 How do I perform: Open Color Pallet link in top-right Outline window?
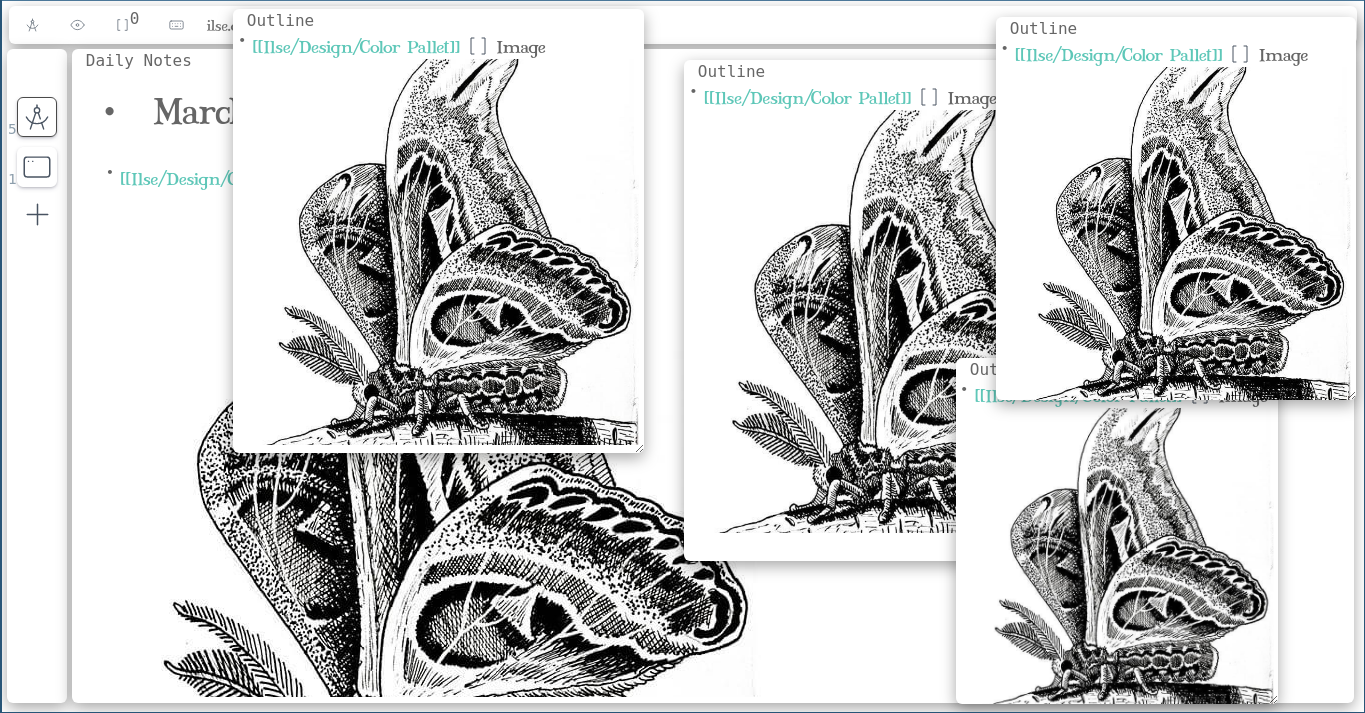pyautogui.click(x=1119, y=55)
